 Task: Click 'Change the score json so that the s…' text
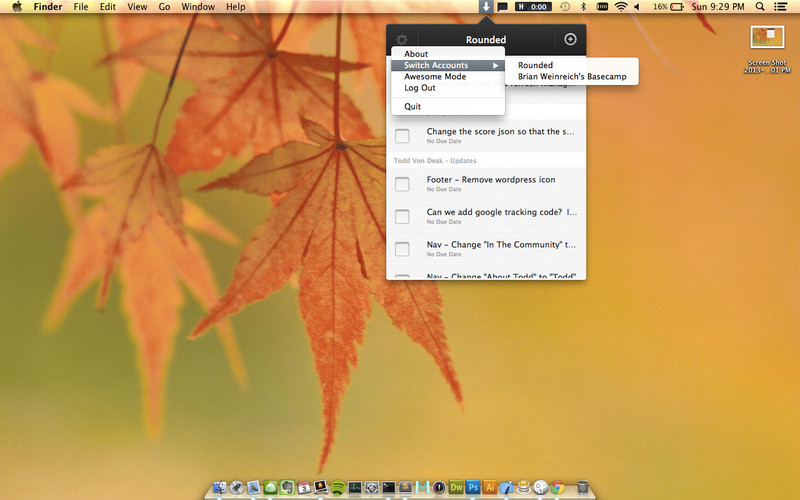tap(501, 132)
